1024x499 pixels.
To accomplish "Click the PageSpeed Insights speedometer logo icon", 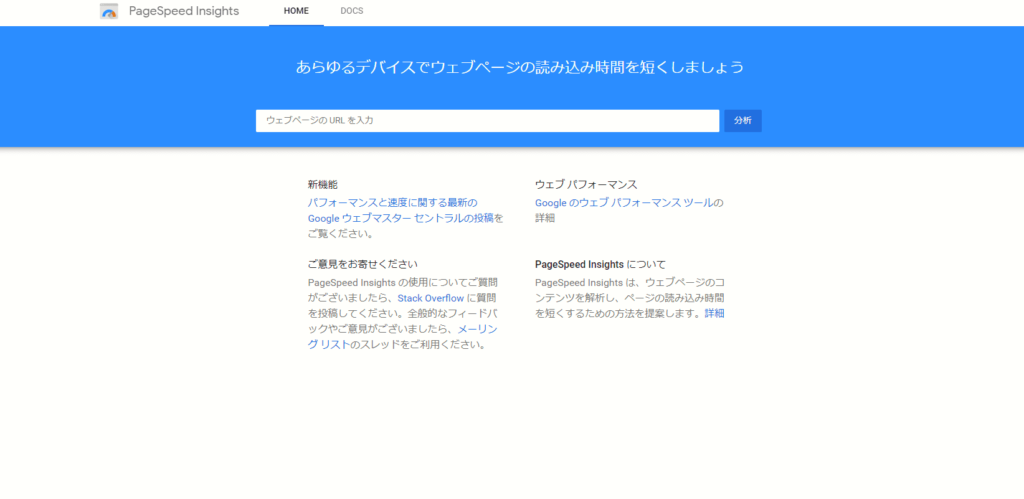I will [x=109, y=11].
